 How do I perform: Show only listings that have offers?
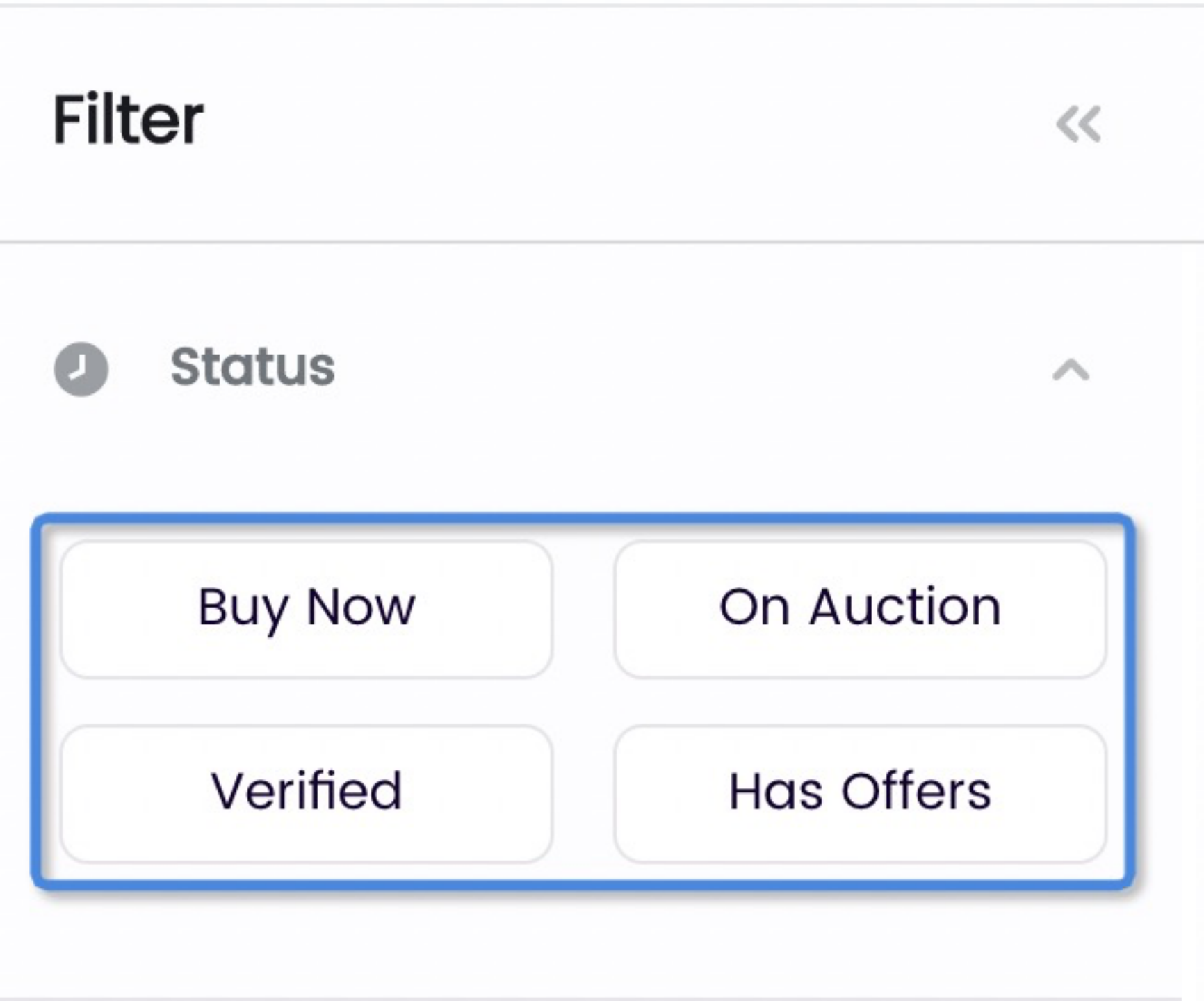click(x=860, y=794)
